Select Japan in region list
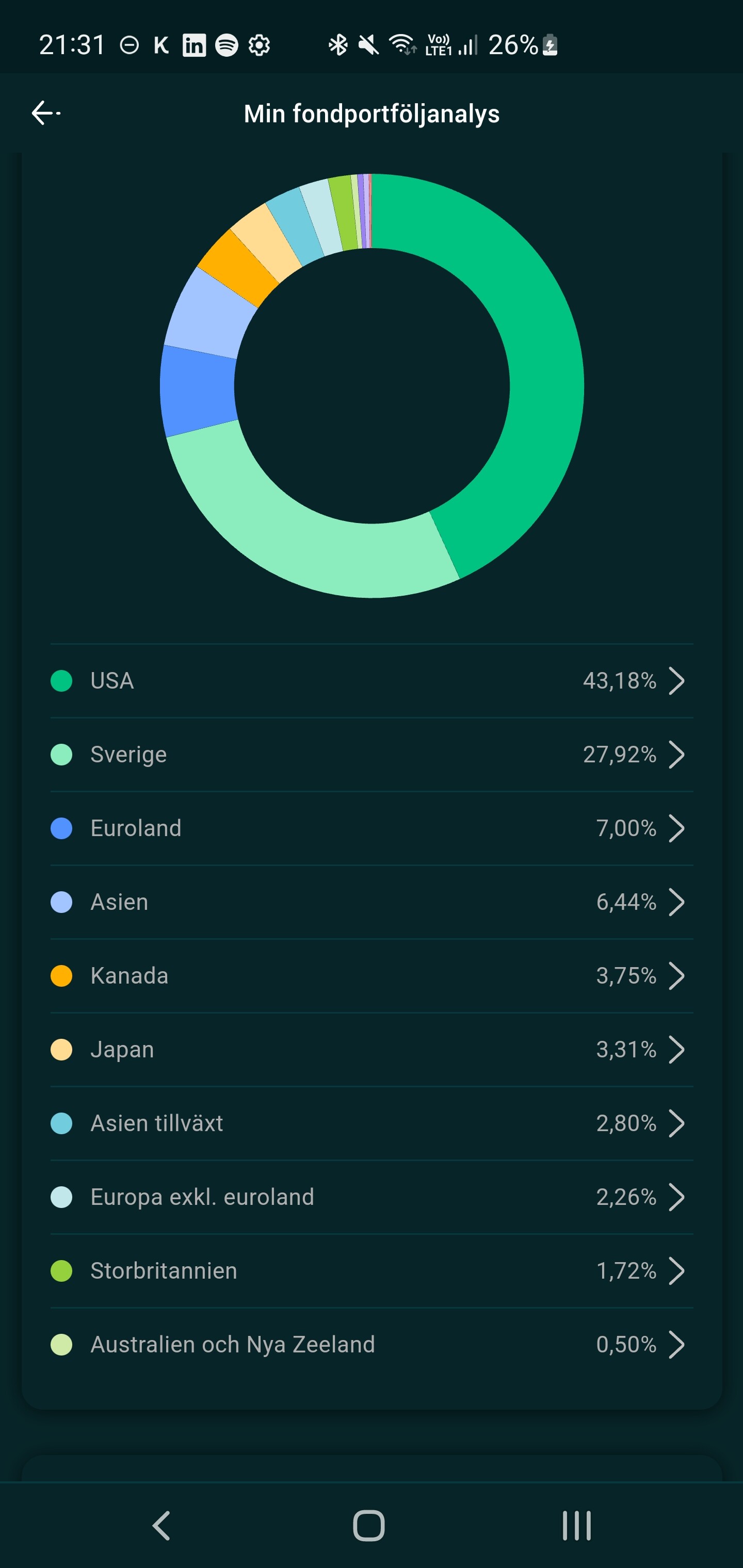 coord(372,1050)
